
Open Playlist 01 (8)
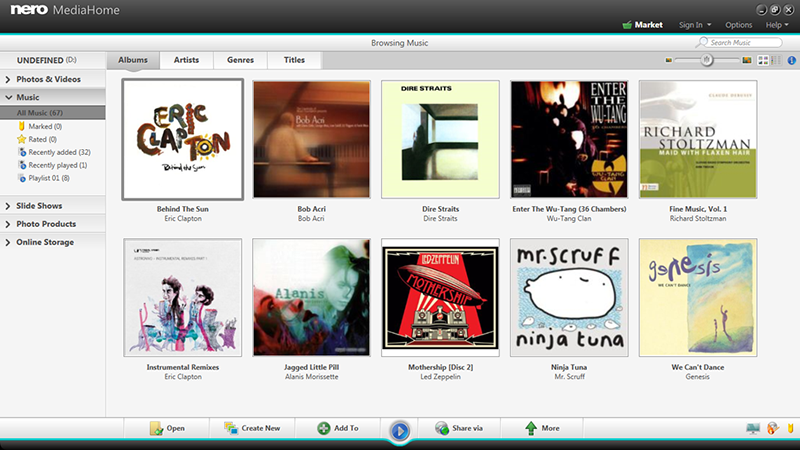[x=49, y=178]
